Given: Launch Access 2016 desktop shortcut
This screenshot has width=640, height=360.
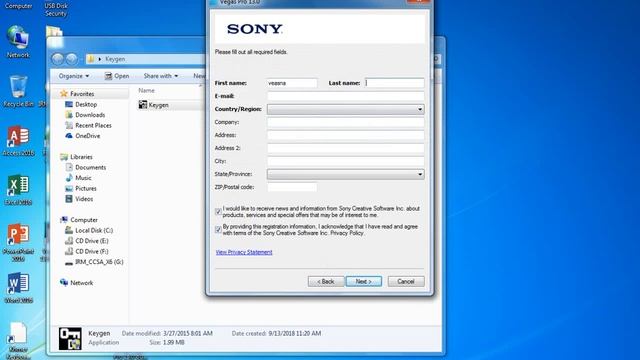Looking at the screenshot, I should point(18,140).
